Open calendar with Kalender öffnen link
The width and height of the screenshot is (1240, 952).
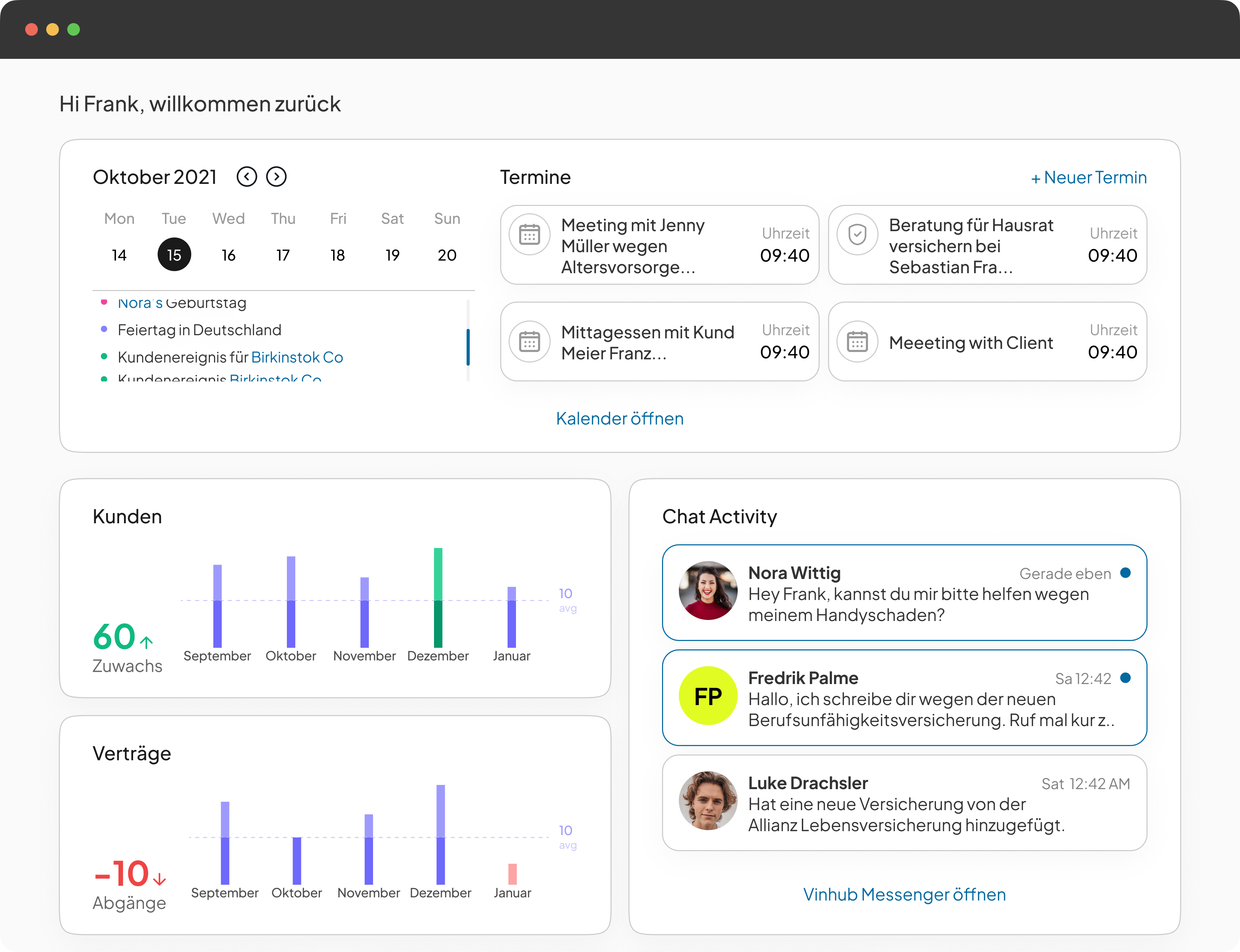(x=619, y=418)
